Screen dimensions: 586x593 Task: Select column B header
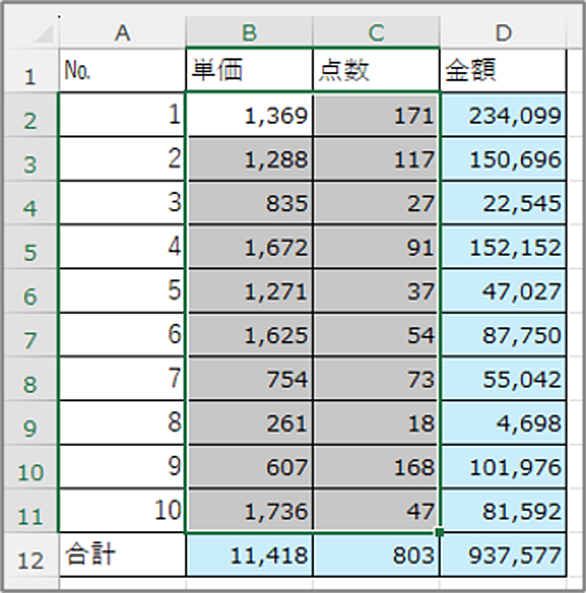(x=249, y=33)
